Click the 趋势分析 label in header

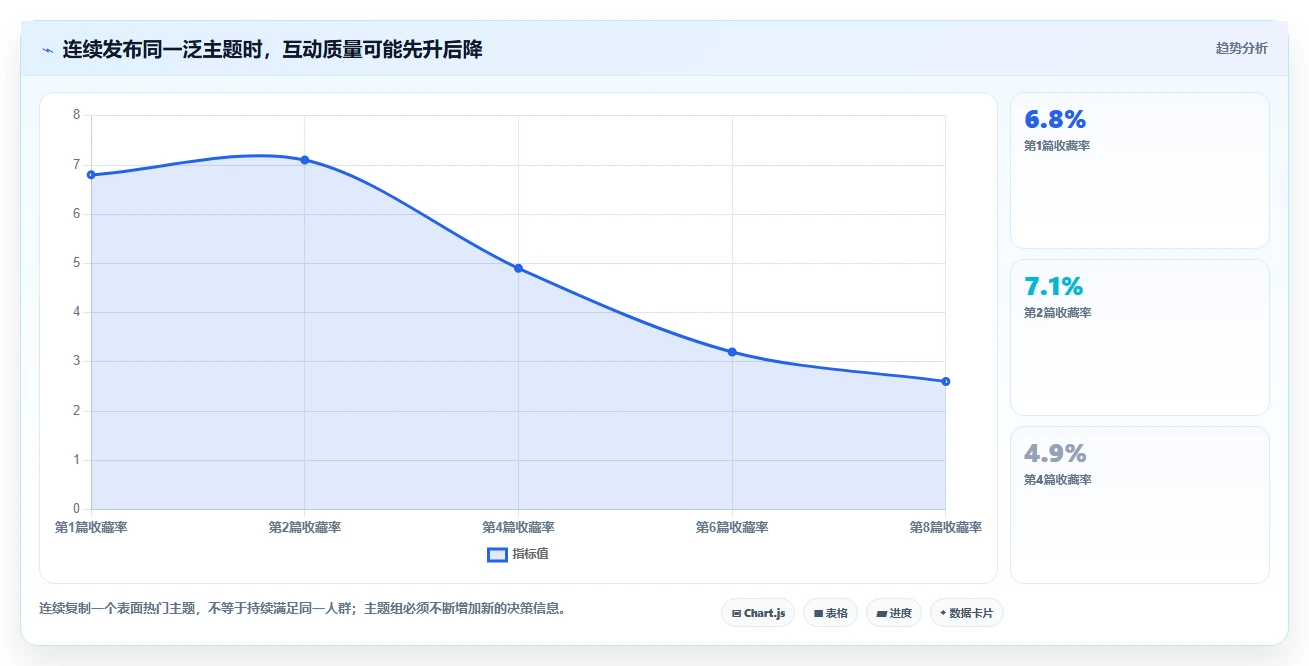[x=1241, y=48]
